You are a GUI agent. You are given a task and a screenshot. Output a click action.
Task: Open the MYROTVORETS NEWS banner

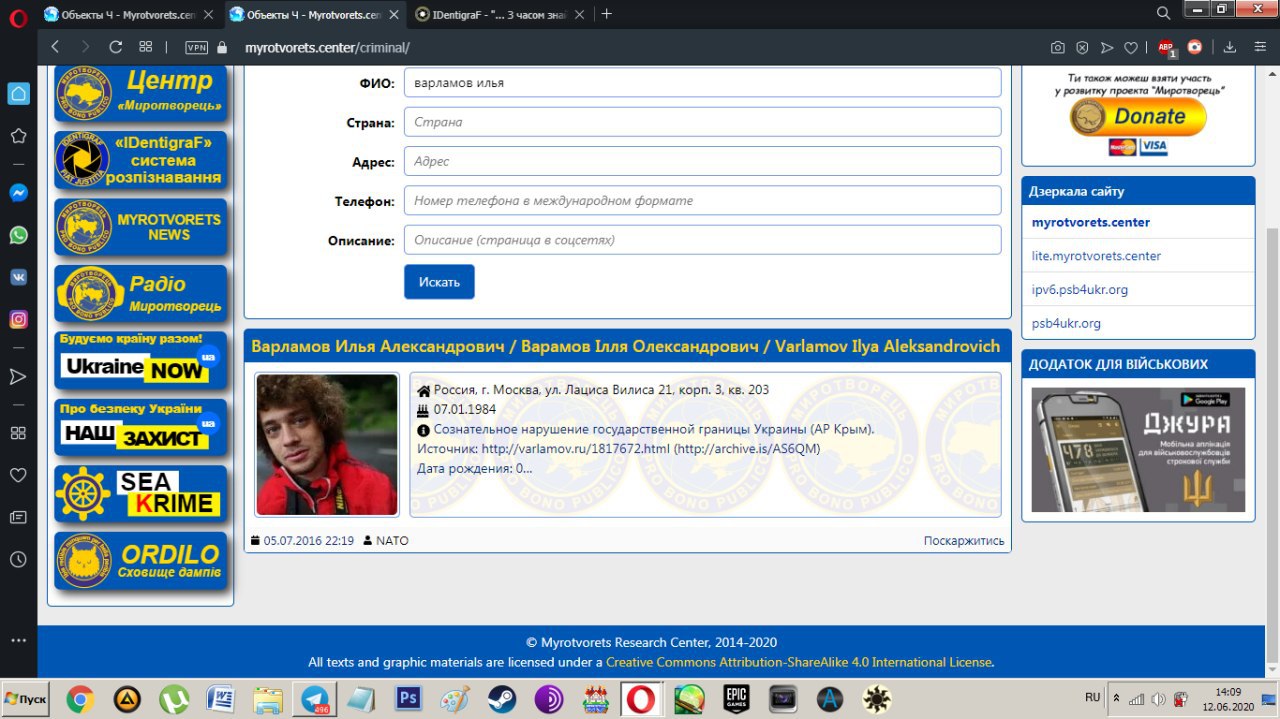coord(141,227)
